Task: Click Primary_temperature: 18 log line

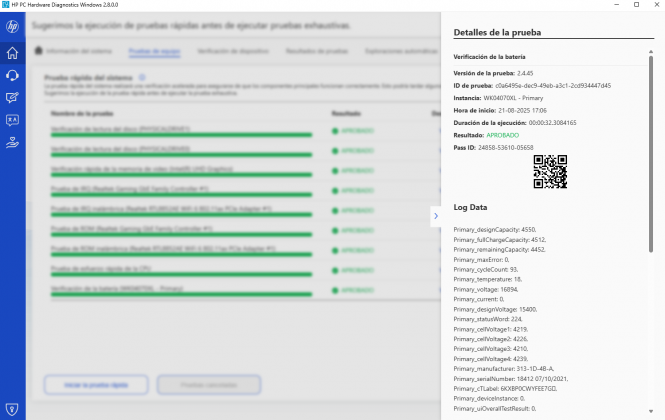Action: [488, 279]
